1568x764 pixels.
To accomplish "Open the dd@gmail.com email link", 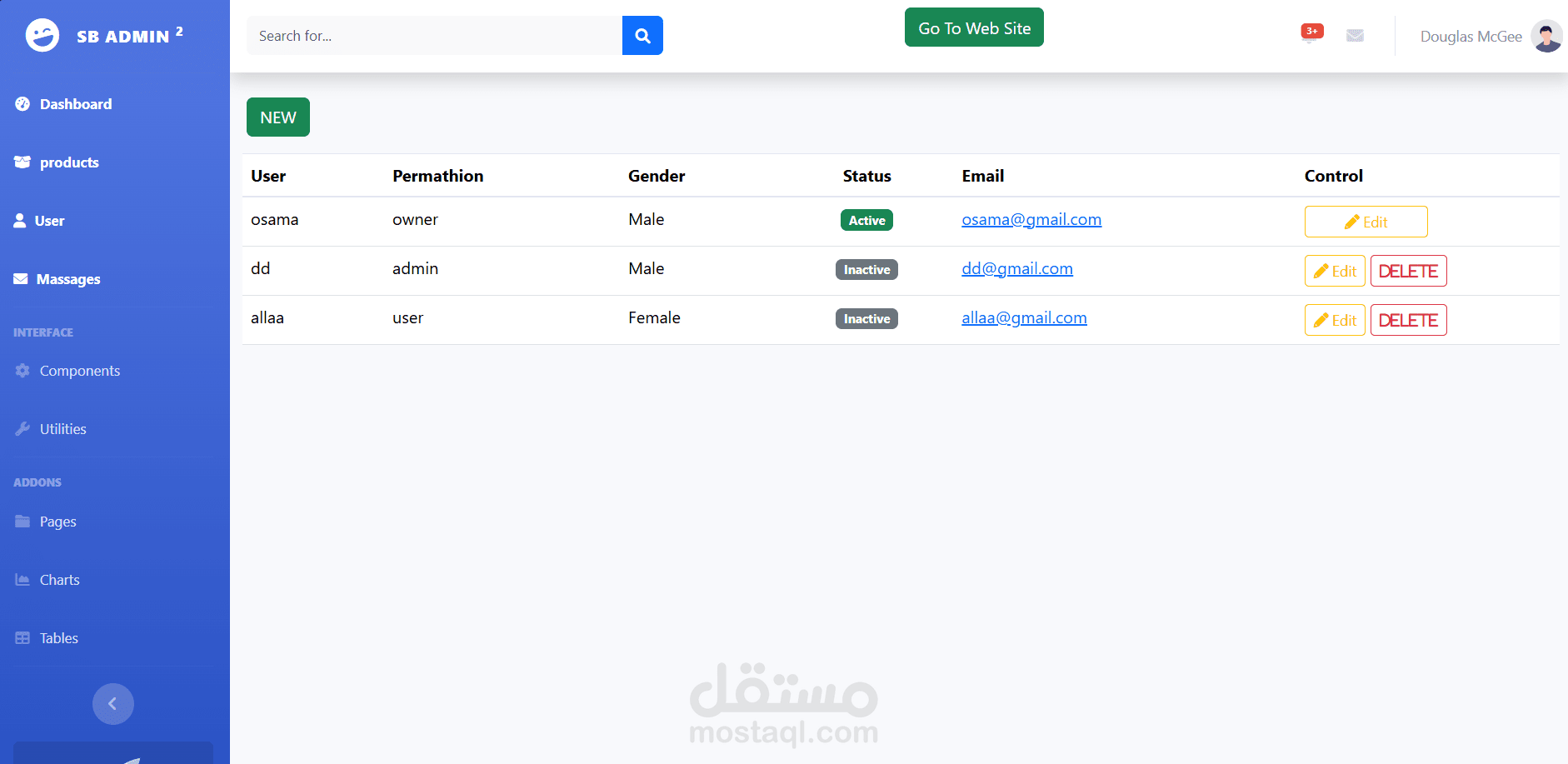I will click(x=1017, y=268).
